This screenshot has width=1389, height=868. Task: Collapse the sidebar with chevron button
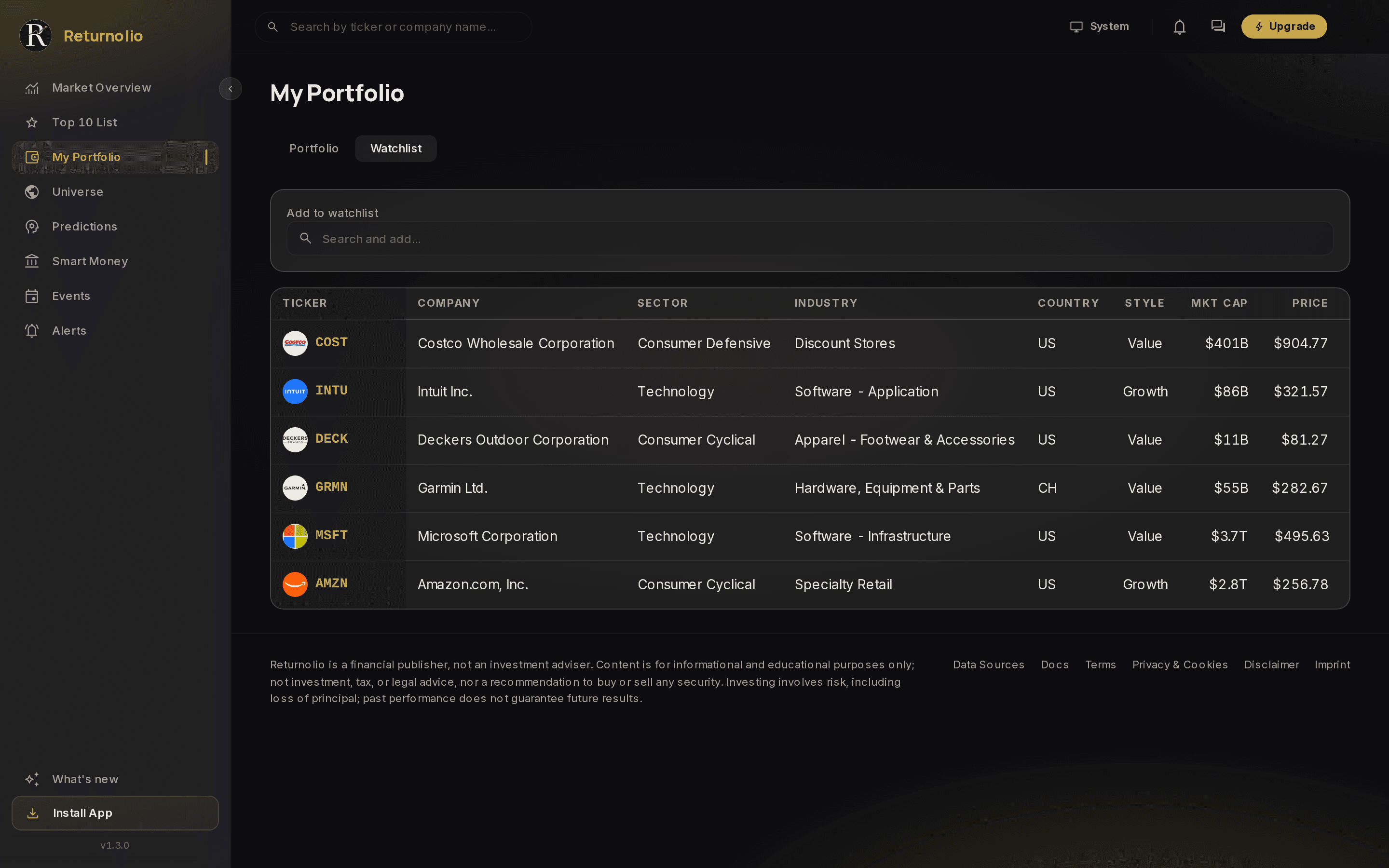pos(230,89)
